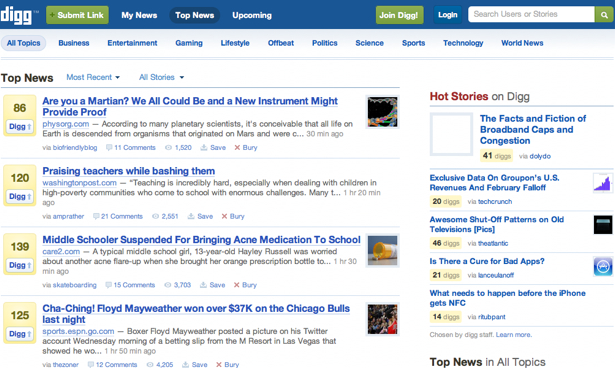
Task: Open the Most Recent sort dropdown
Action: [93, 77]
